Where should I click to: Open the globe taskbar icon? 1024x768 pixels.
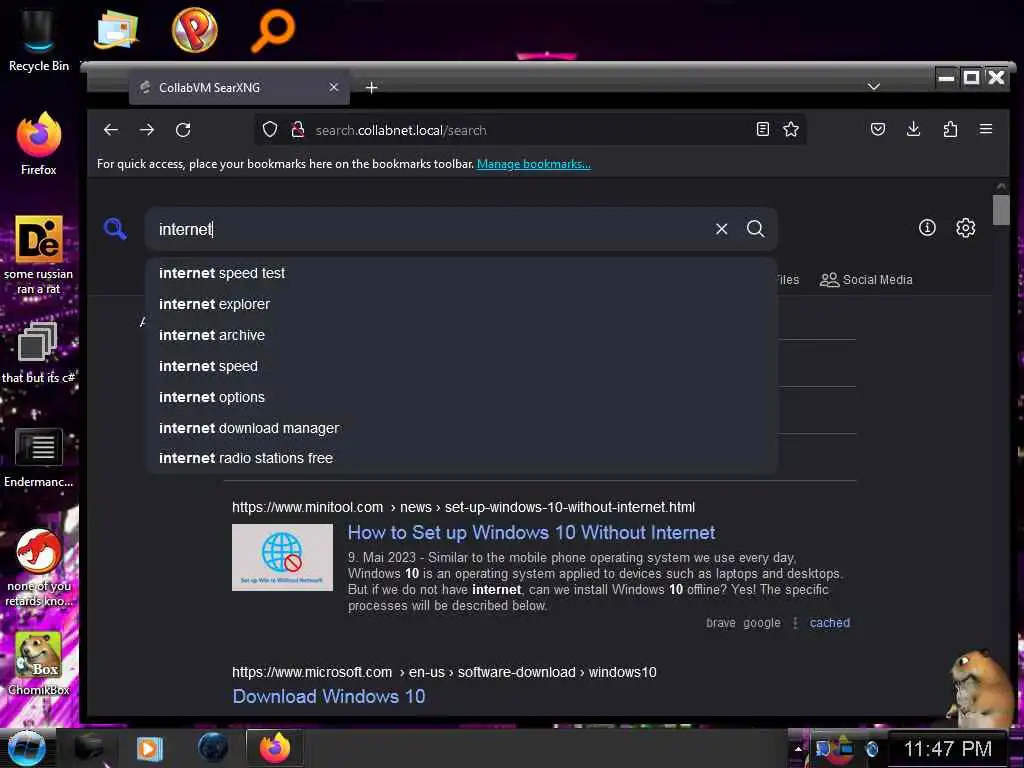213,748
